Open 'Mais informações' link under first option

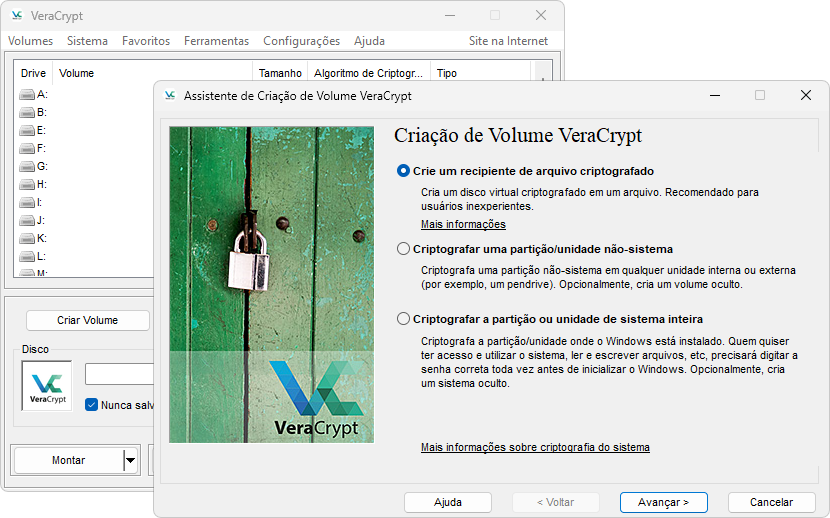point(463,224)
